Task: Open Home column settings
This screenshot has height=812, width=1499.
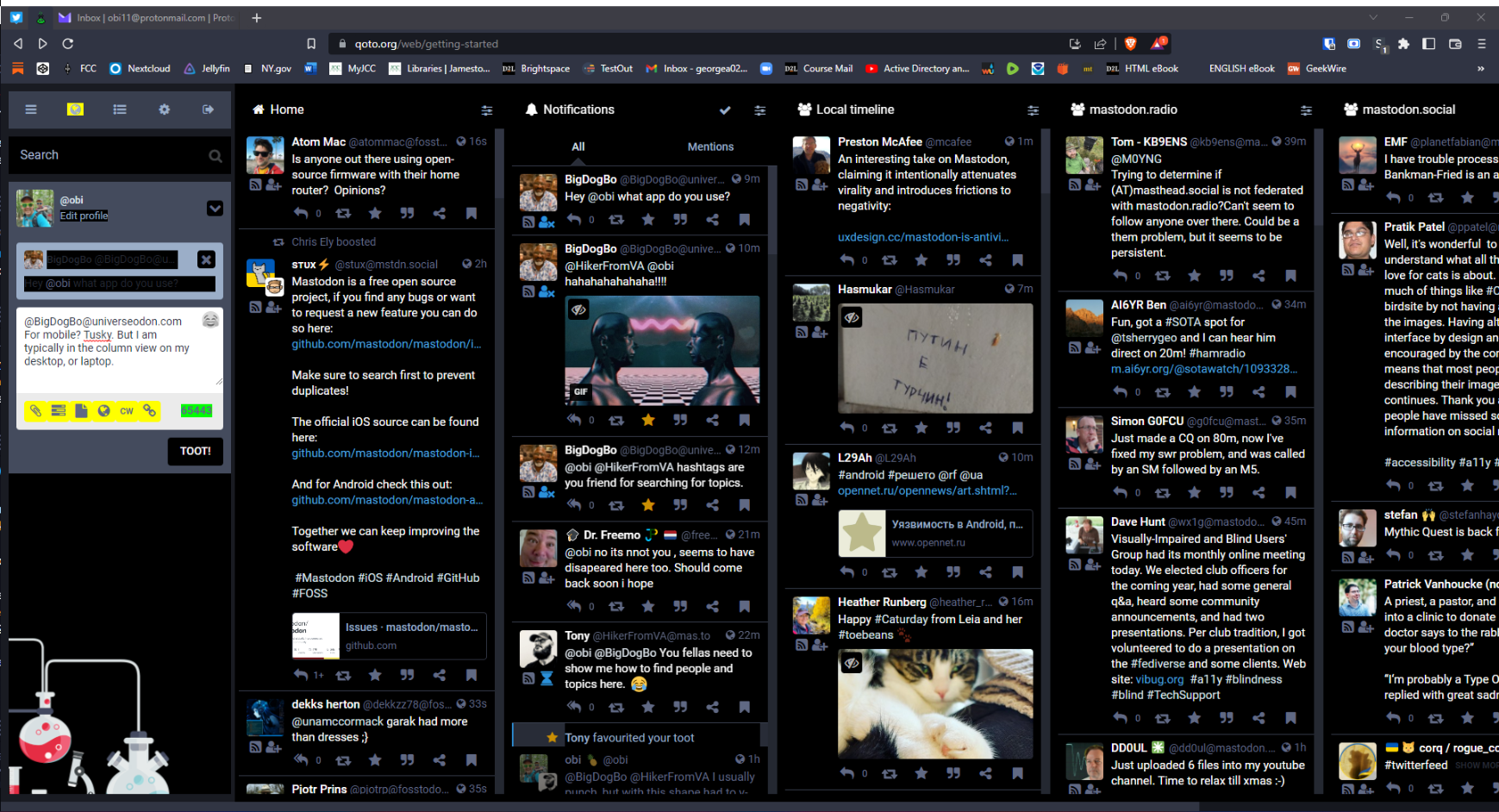Action: tap(487, 110)
